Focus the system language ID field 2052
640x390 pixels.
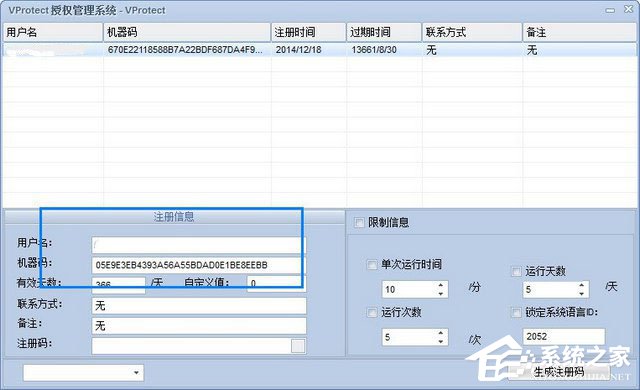point(564,337)
